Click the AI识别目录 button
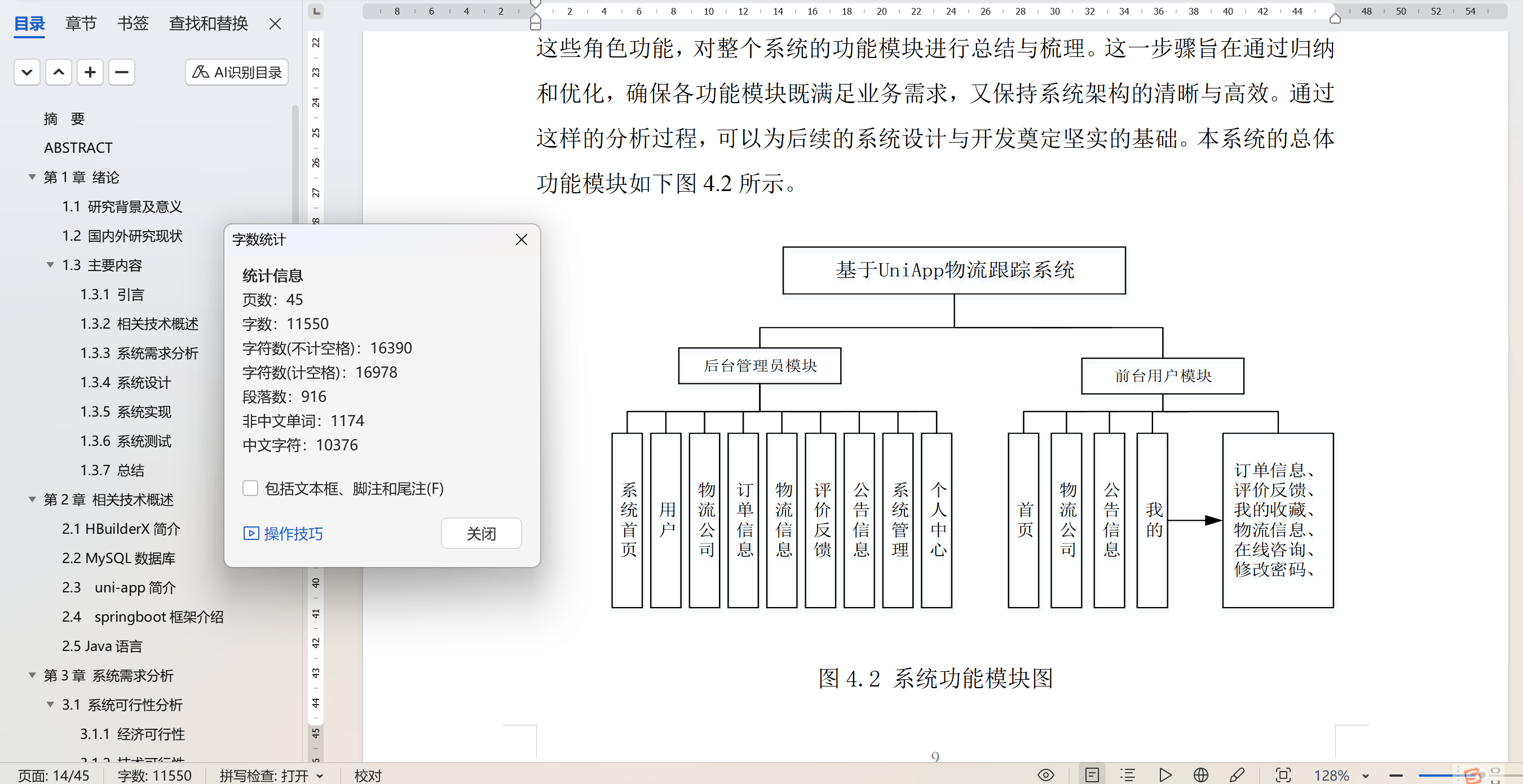This screenshot has width=1523, height=784. 236,72
